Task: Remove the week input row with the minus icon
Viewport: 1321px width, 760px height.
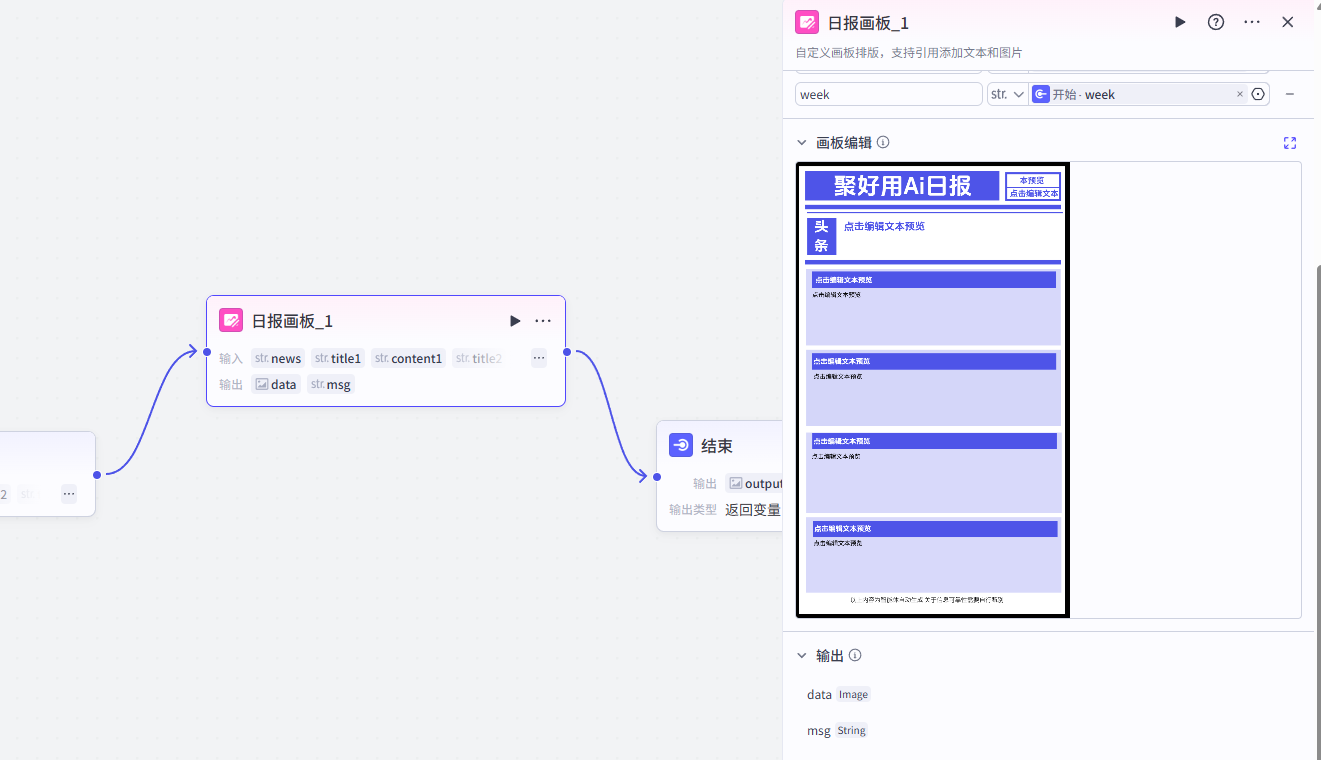Action: click(x=1292, y=93)
